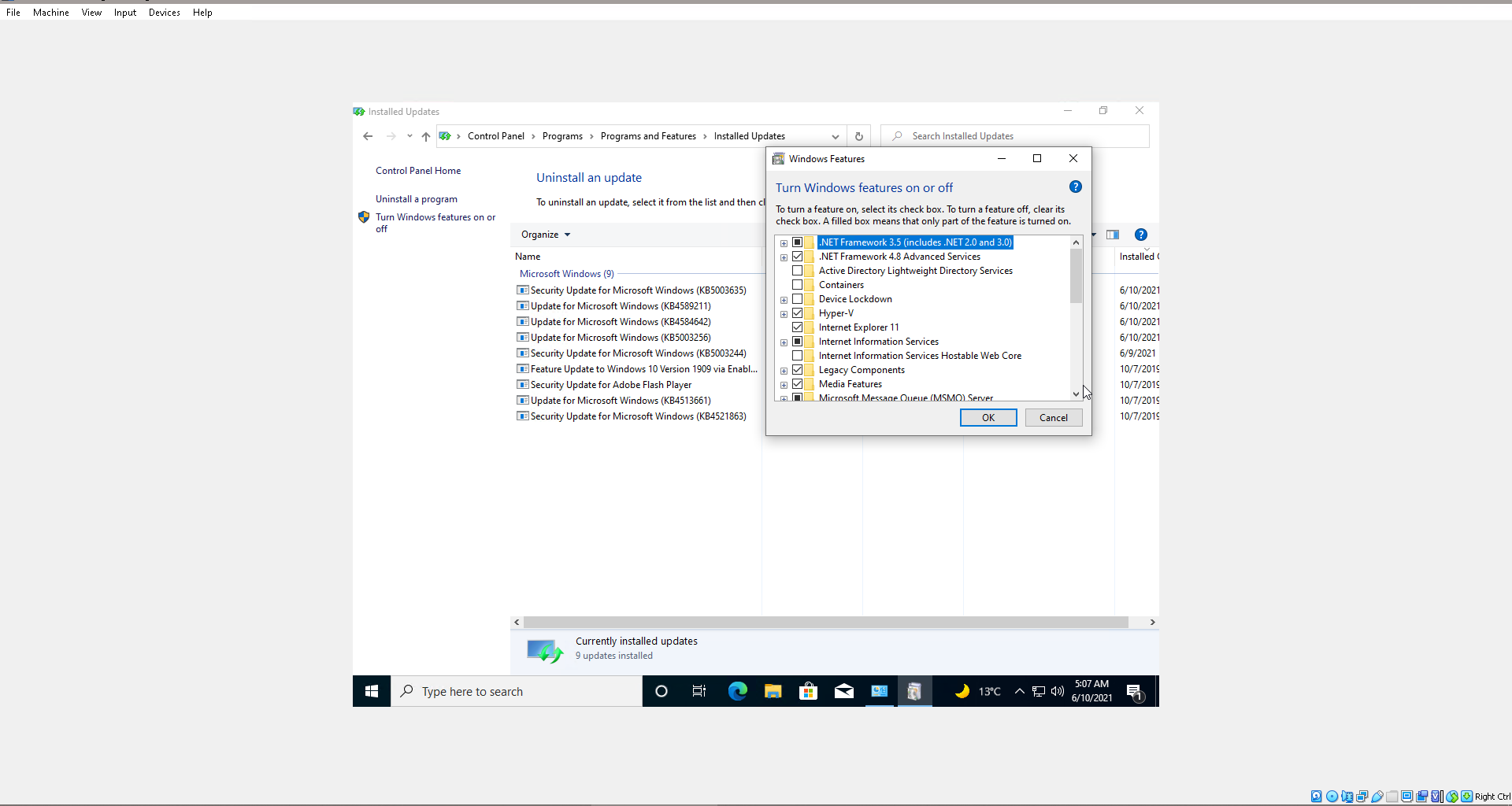Viewport: 1512px width, 806px height.
Task: Click the Search Installed Updates field
Action: [x=1015, y=136]
